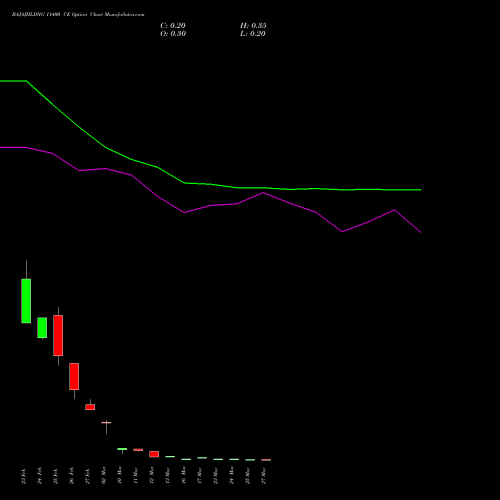Viewport: 500px width, 500px height.
Task: Click the high value H: 0.35
Action: click(253, 26)
